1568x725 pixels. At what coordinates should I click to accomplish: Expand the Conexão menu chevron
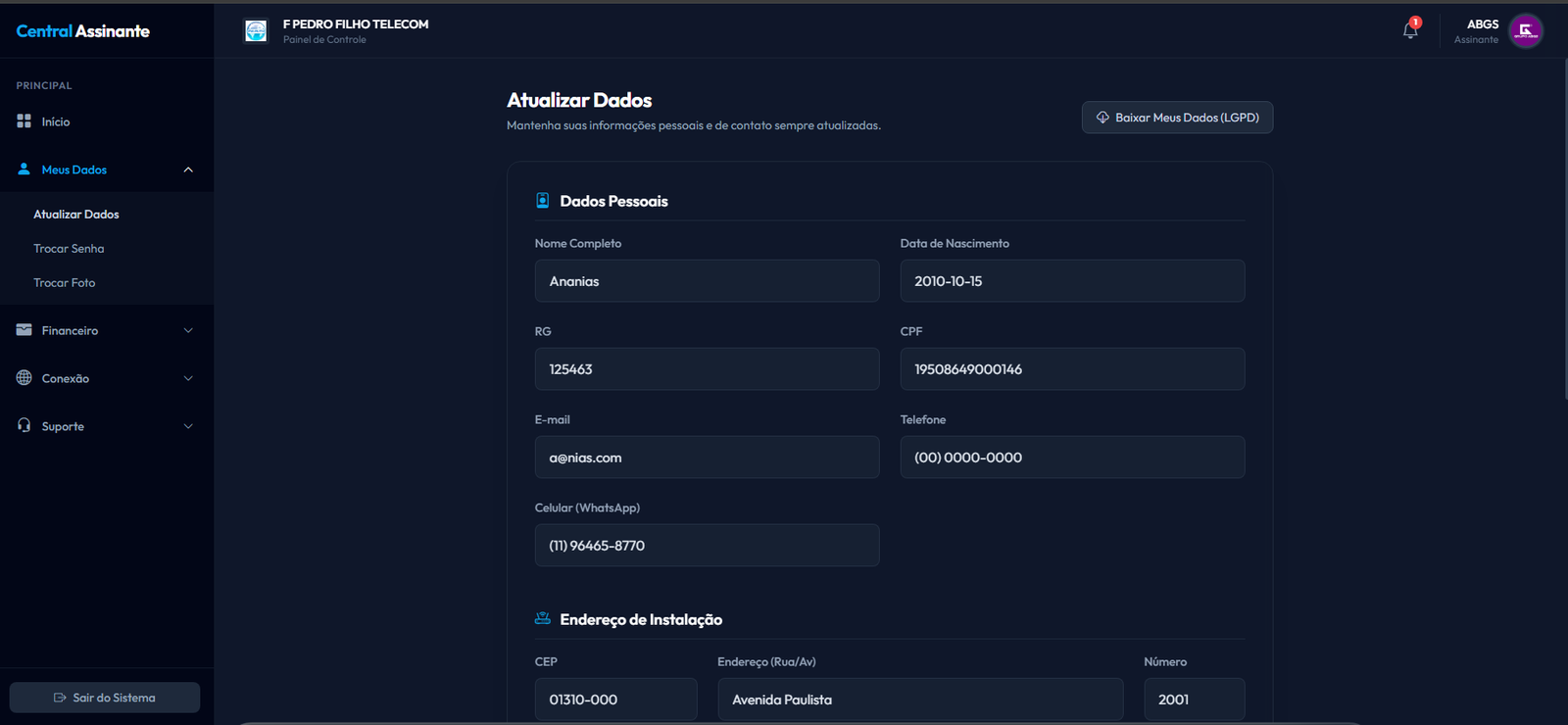pyautogui.click(x=188, y=378)
